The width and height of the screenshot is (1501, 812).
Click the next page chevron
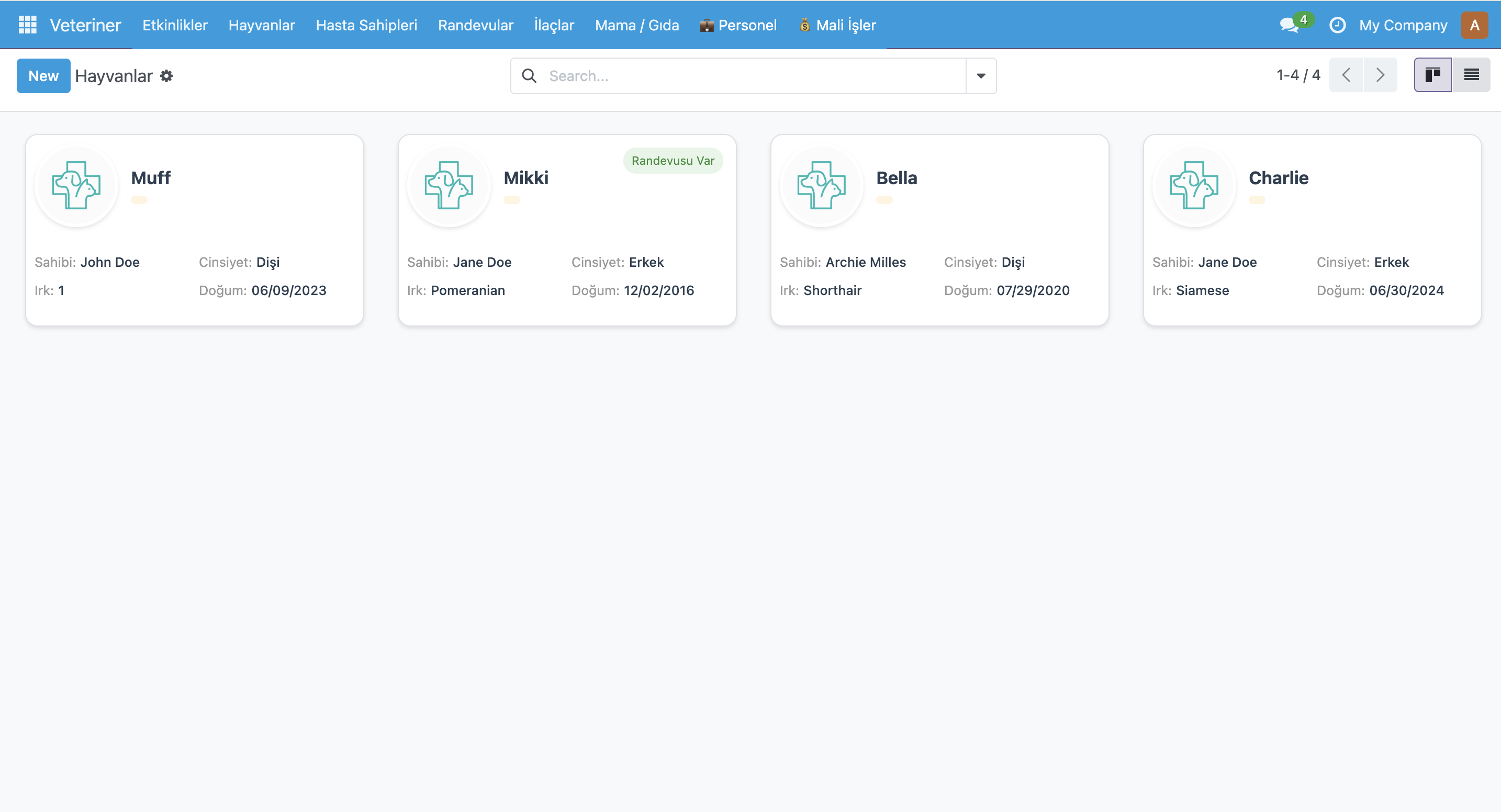[x=1381, y=75]
